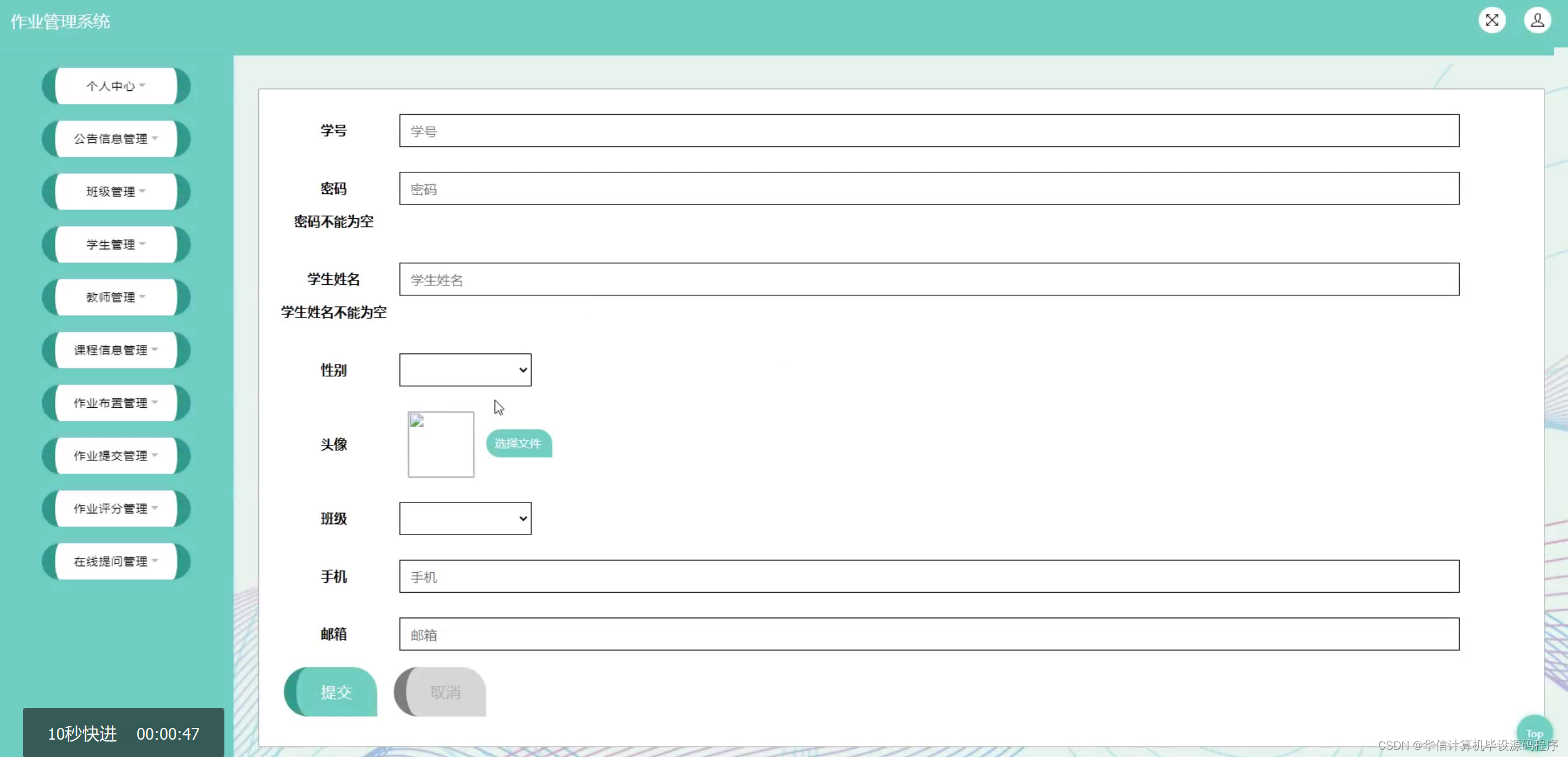Screen dimensions: 1568x757
Task: Click the avatar image placeholder
Action: [441, 444]
